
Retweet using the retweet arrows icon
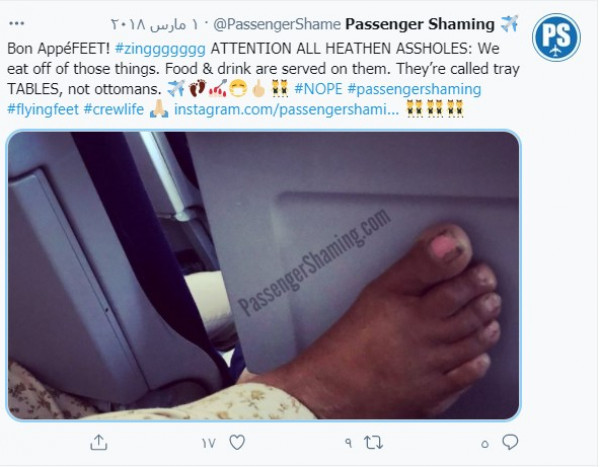(x=373, y=443)
